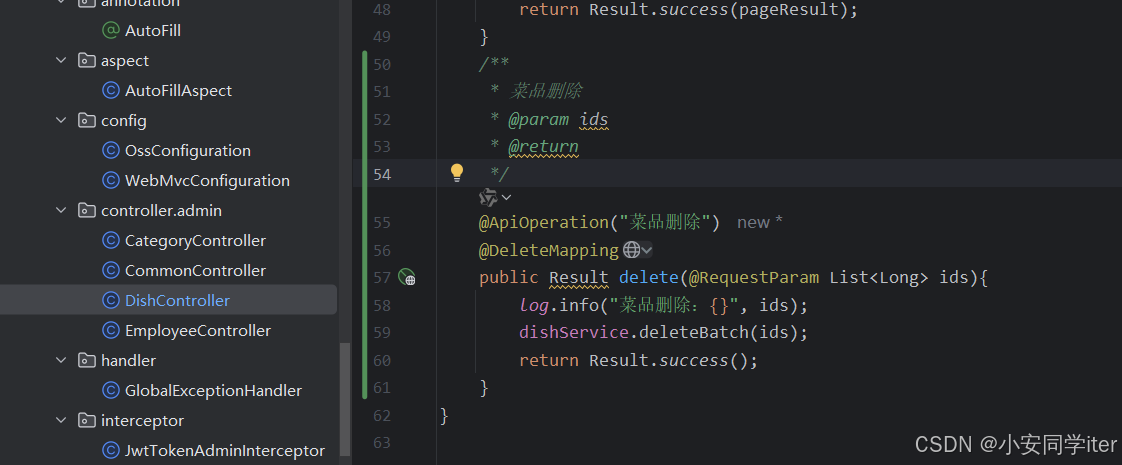Click the DishController class icon
The height and width of the screenshot is (465, 1122).
tap(110, 300)
